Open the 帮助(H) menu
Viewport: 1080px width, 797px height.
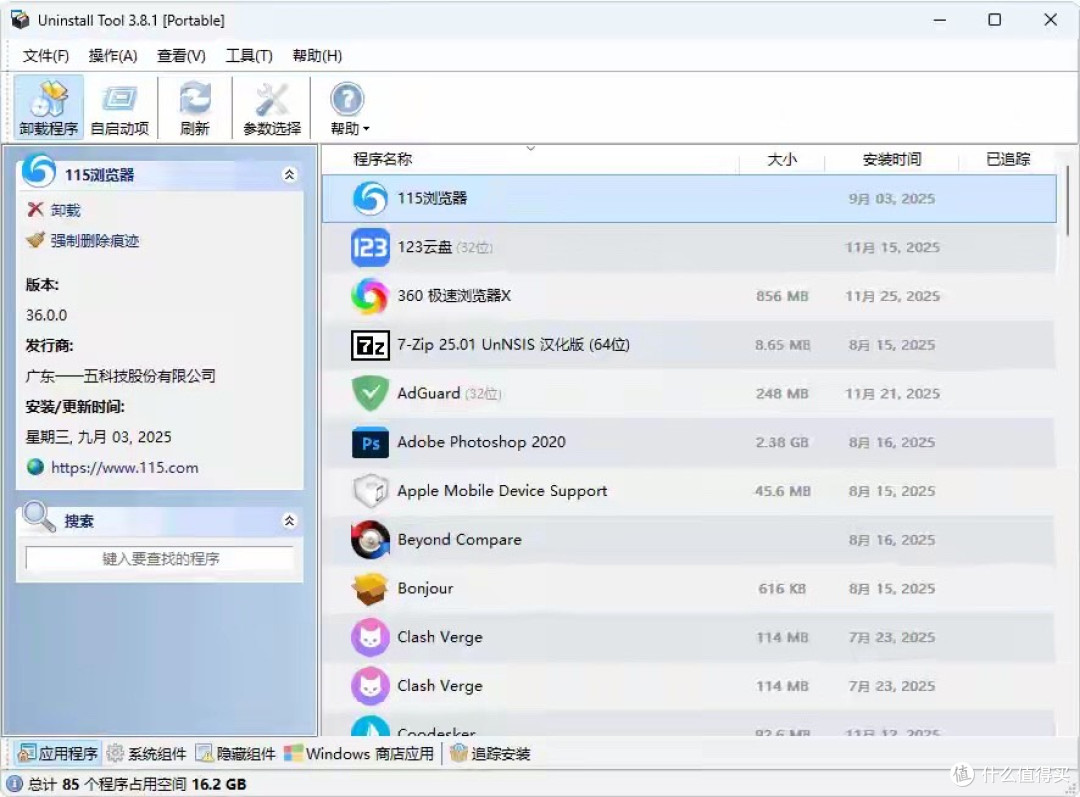318,56
